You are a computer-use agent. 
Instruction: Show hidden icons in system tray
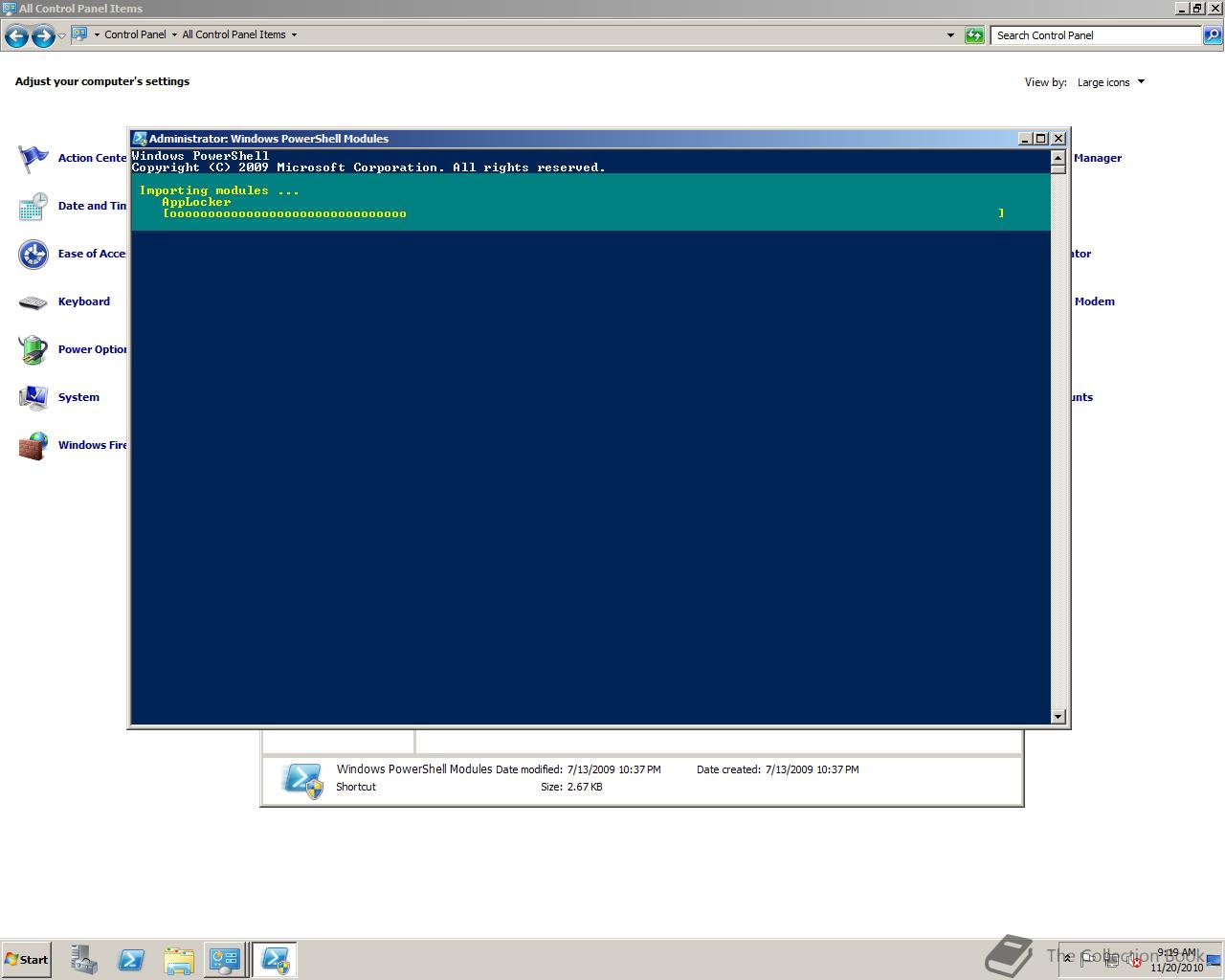pos(1068,958)
